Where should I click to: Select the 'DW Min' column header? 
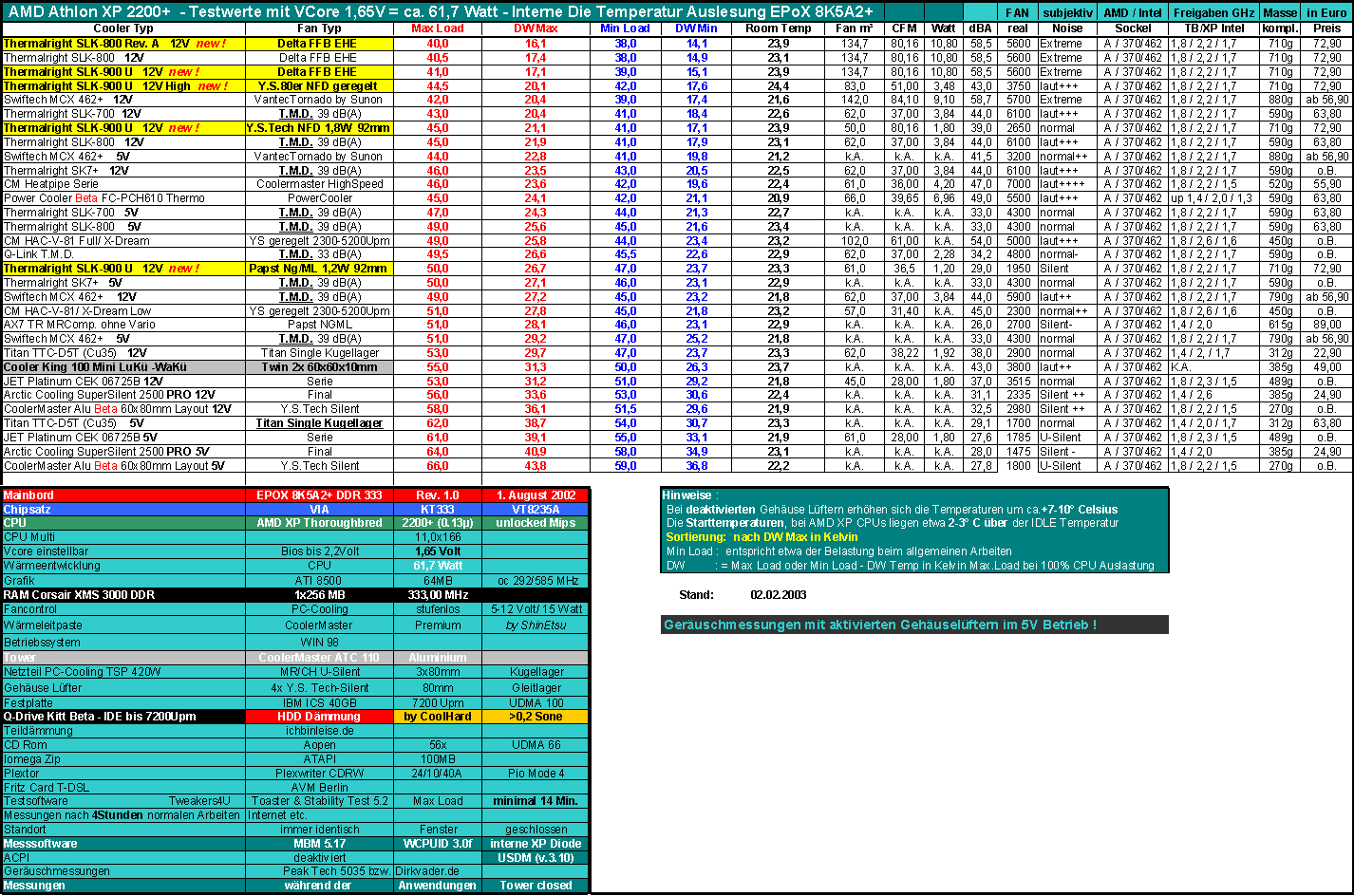[697, 29]
